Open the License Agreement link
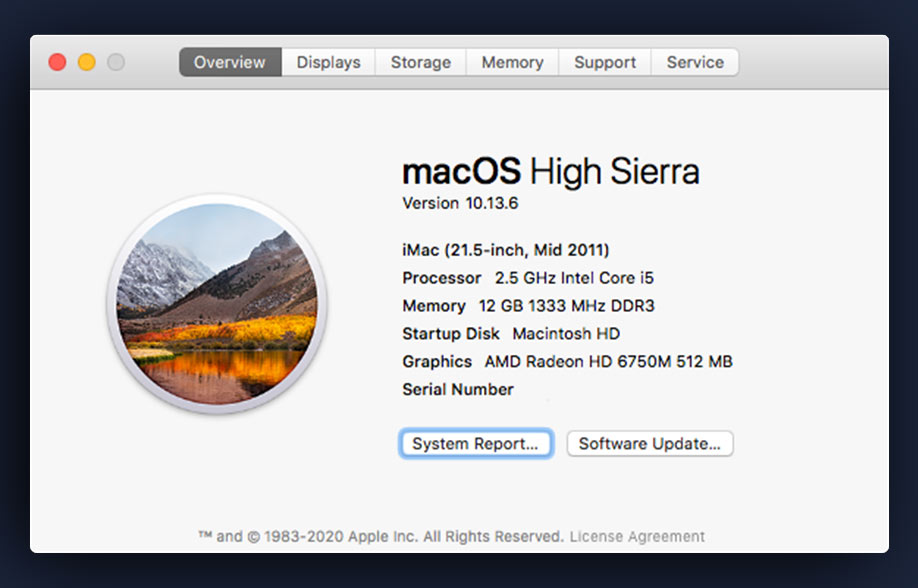918x588 pixels. tap(637, 536)
